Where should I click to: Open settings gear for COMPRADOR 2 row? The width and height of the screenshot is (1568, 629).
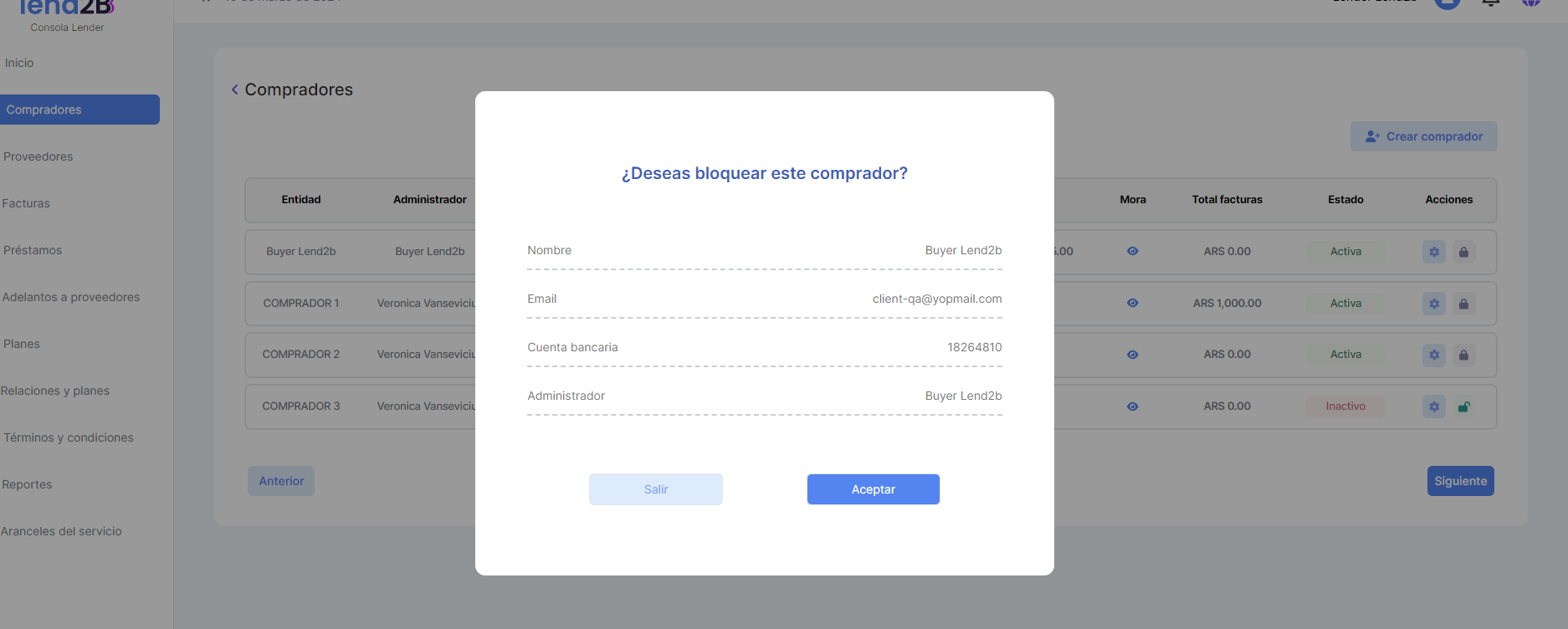tap(1434, 355)
